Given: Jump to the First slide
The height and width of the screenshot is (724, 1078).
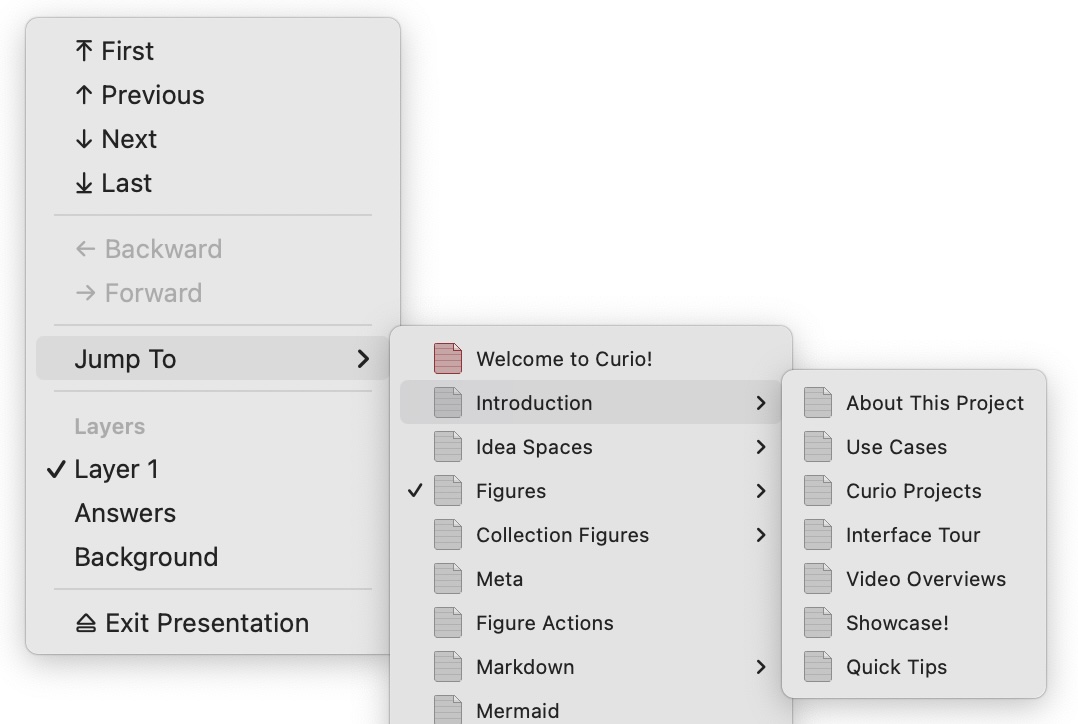Looking at the screenshot, I should click(x=213, y=51).
